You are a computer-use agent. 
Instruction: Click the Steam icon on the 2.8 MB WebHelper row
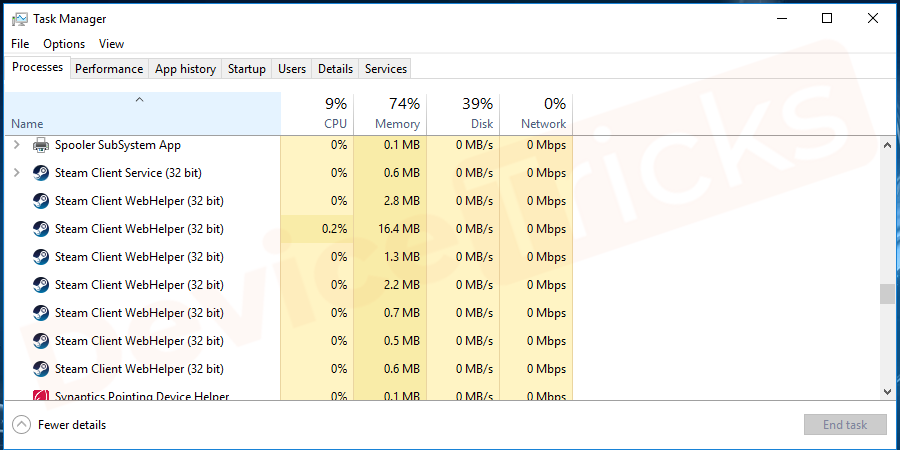tap(41, 201)
